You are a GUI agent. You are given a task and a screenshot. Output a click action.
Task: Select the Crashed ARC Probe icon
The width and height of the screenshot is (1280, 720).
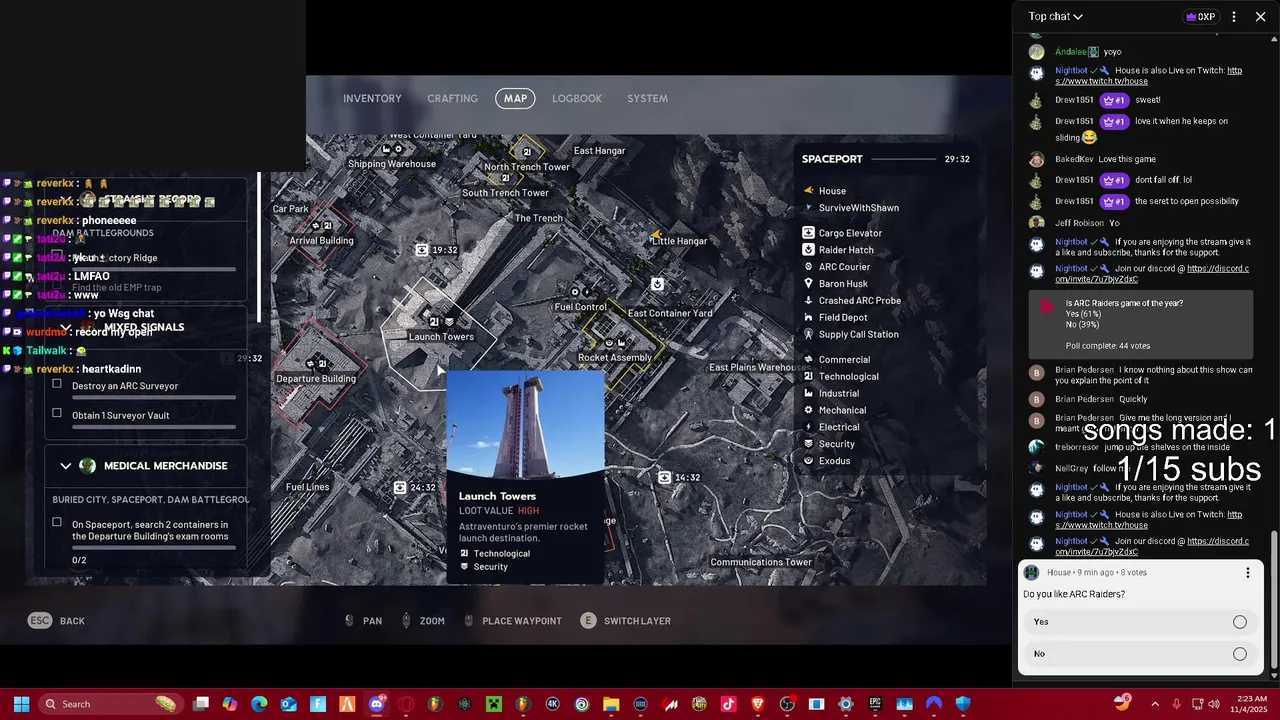[808, 300]
